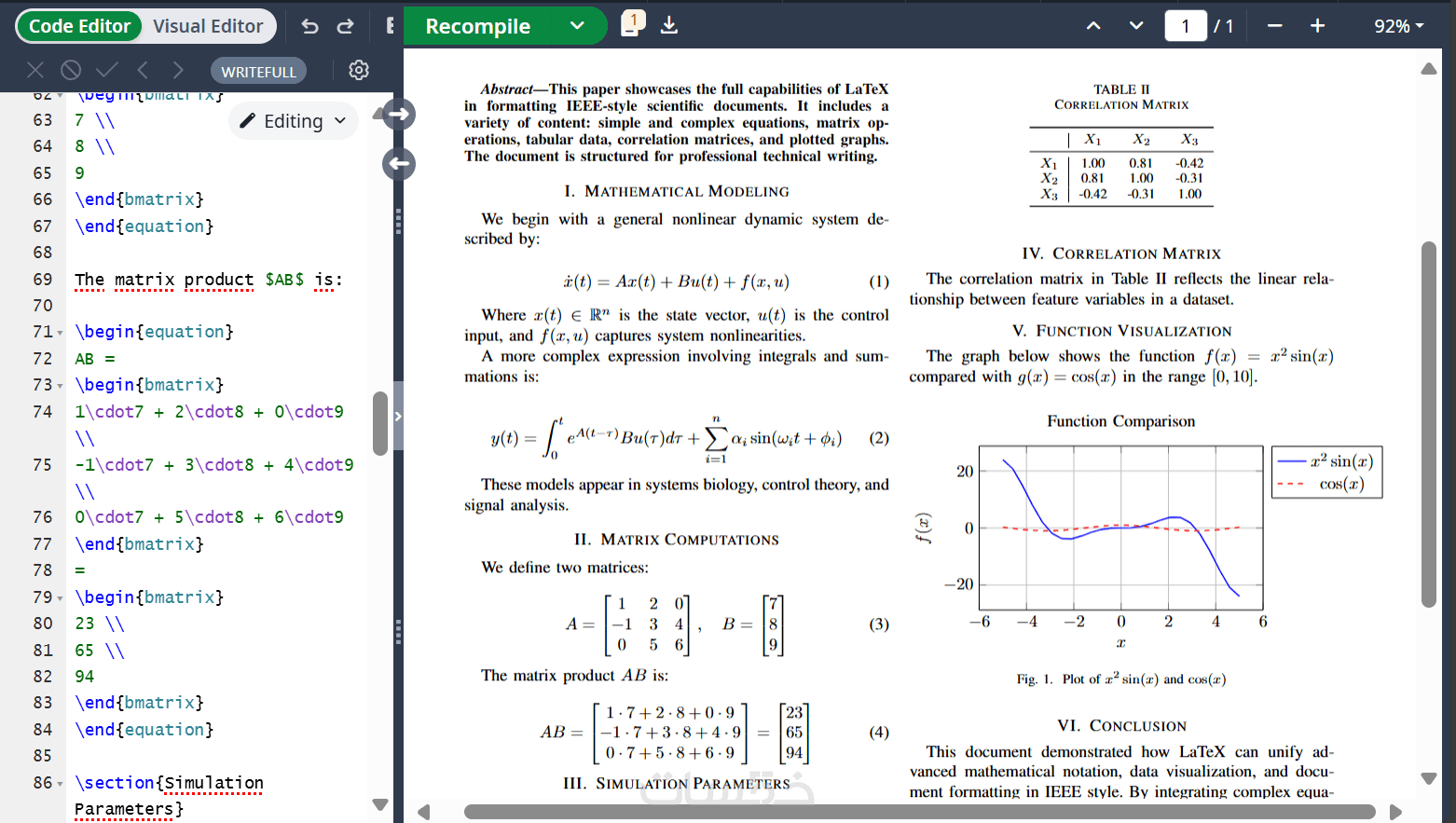Click the circle-slash ignore icon

pyautogui.click(x=71, y=70)
